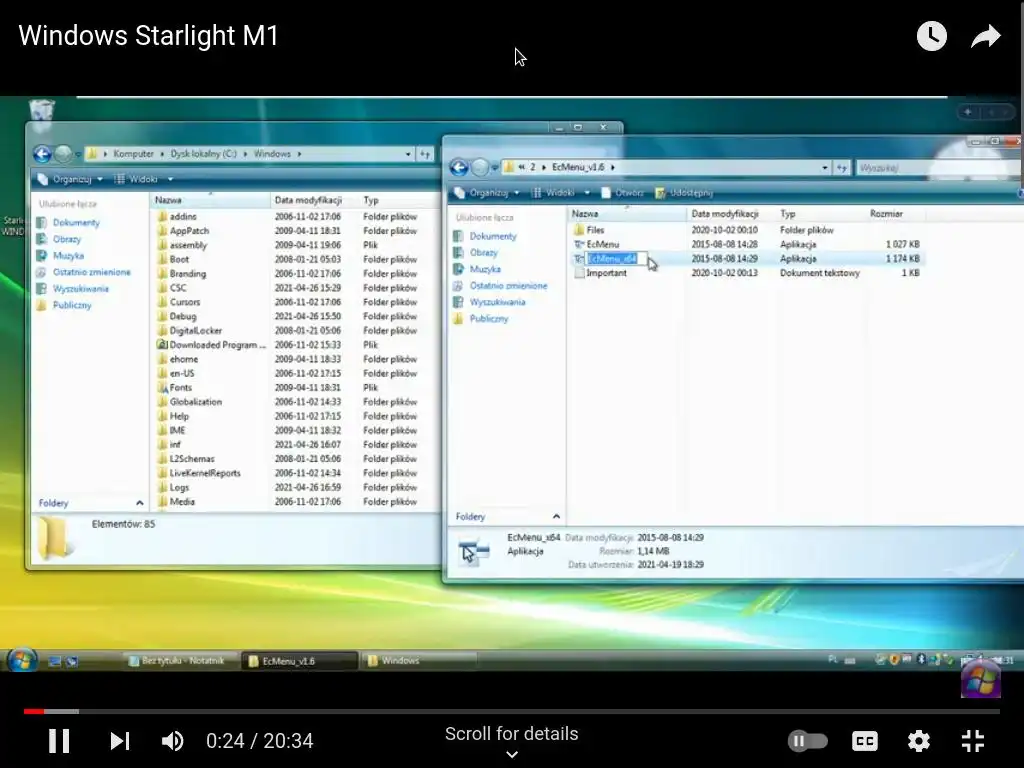Open Widoki menu in Windows folder window

coord(143,179)
